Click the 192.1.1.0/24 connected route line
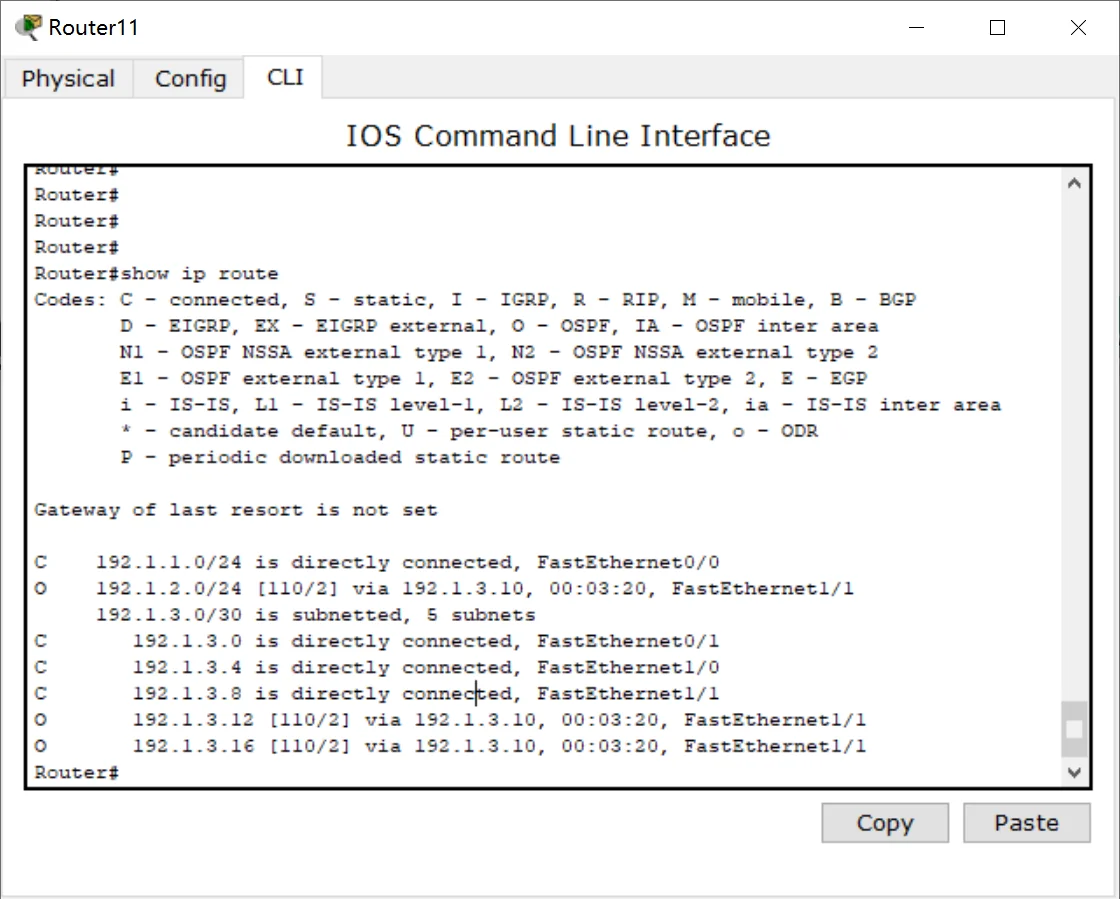Image resolution: width=1120 pixels, height=899 pixels. [376, 563]
